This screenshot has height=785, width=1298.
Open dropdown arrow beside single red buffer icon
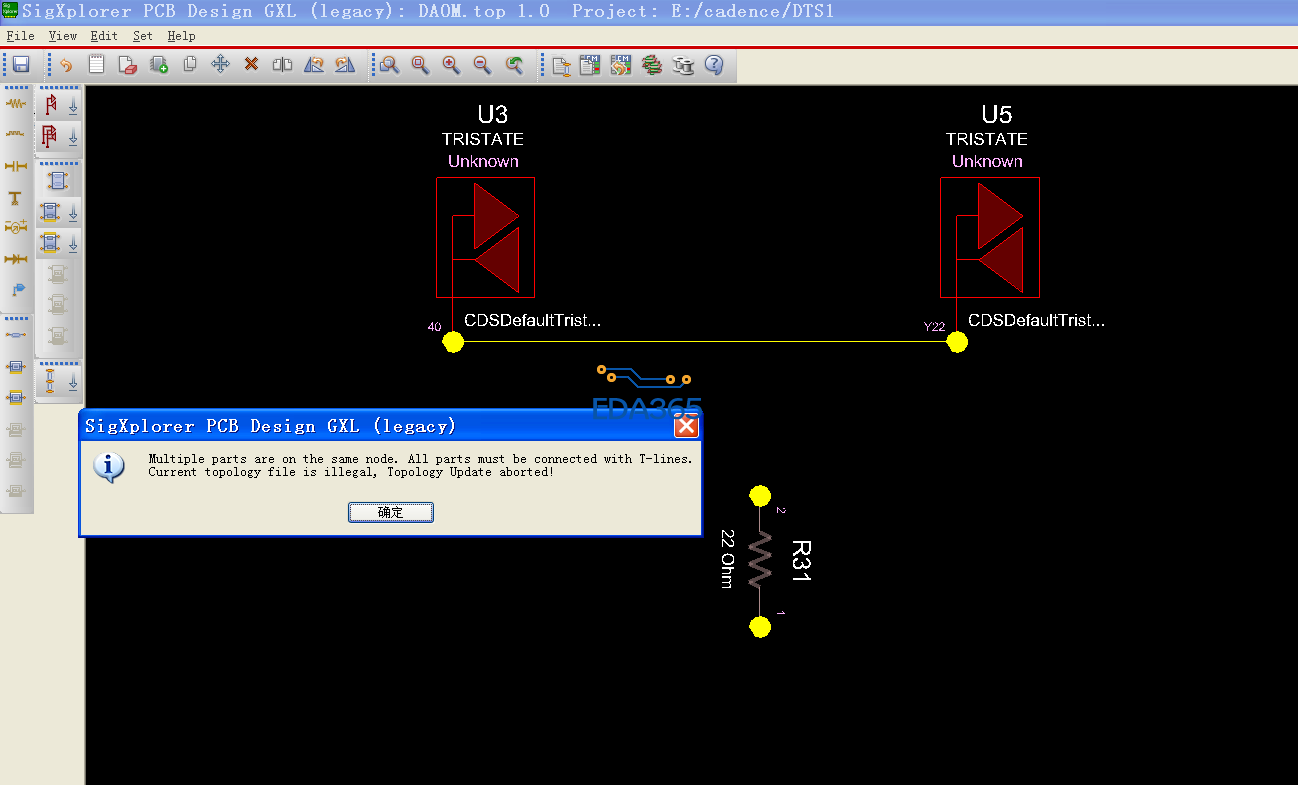[73, 105]
